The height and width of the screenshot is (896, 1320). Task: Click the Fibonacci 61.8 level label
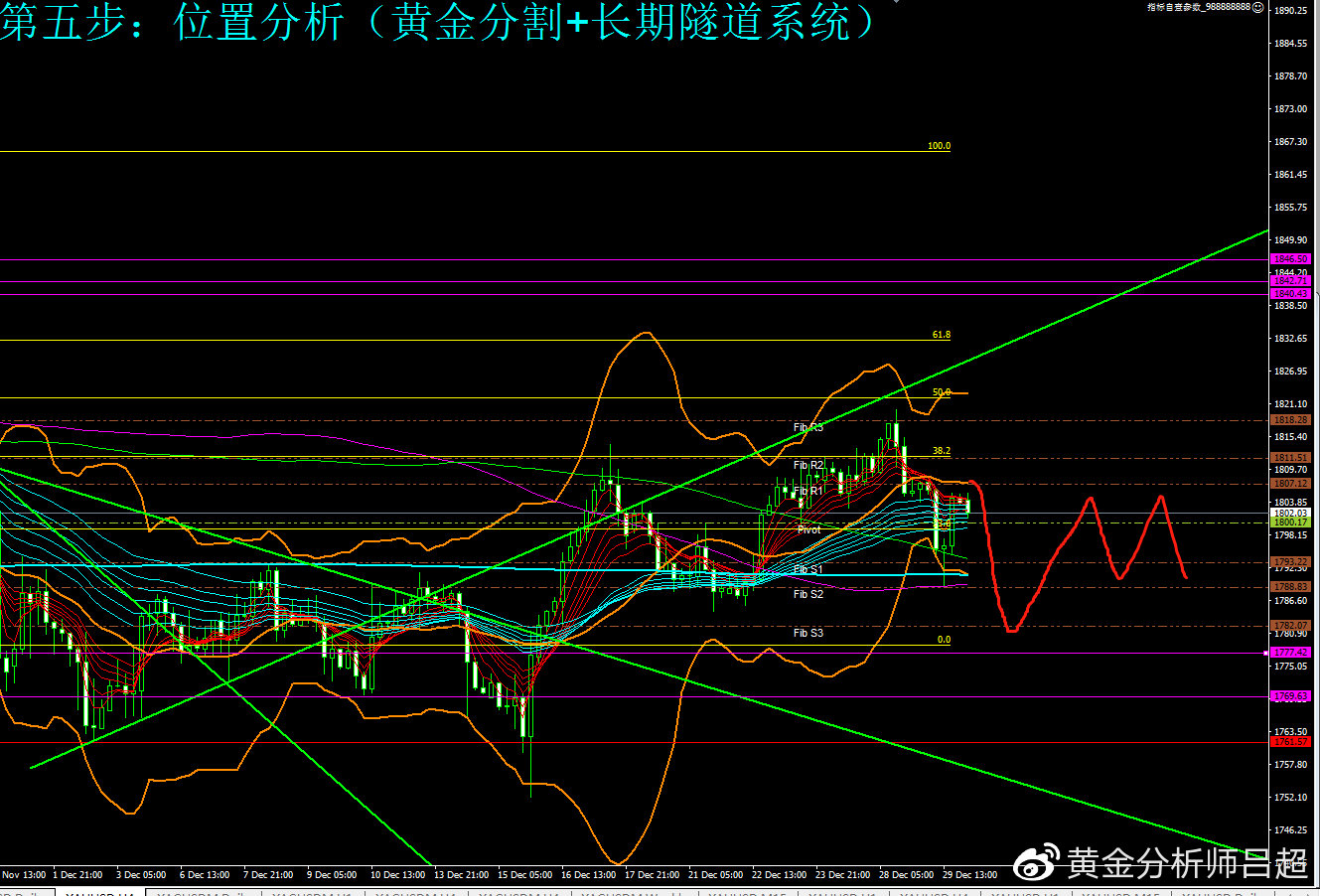pyautogui.click(x=942, y=335)
